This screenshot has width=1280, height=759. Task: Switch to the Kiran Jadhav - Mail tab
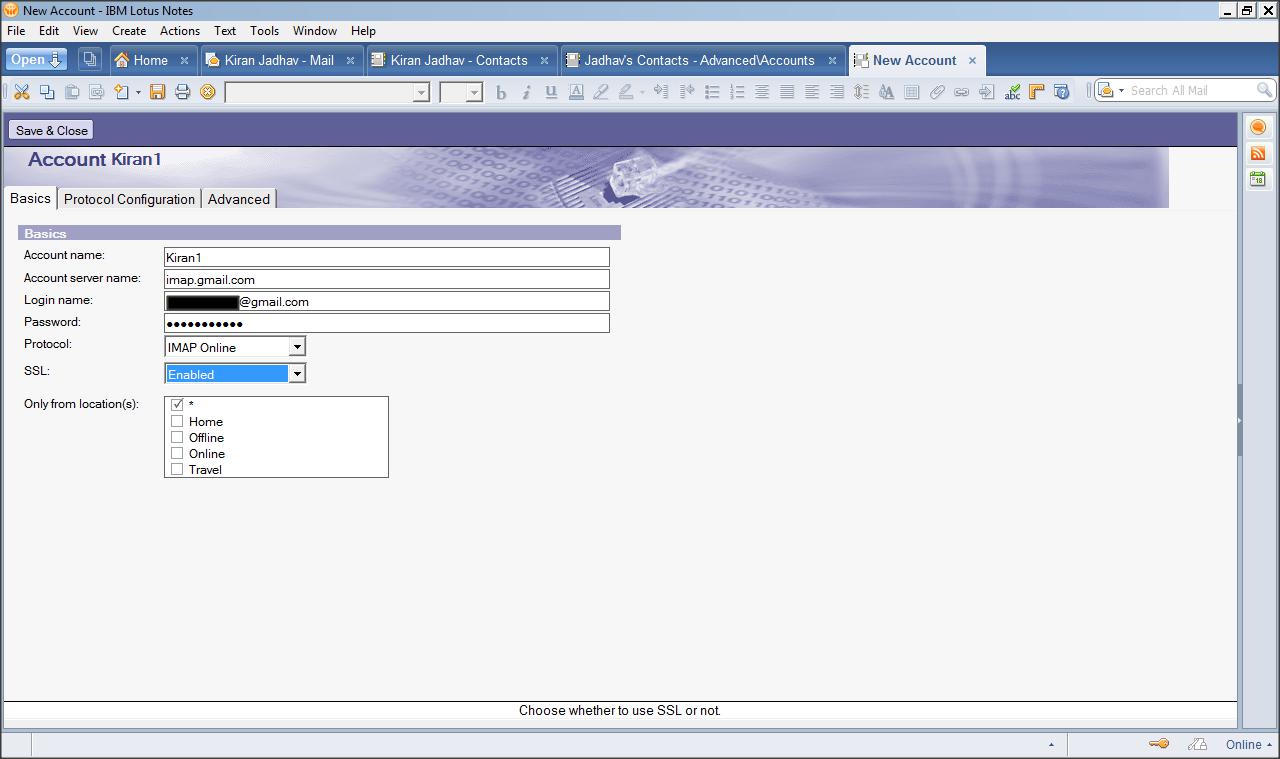(280, 60)
